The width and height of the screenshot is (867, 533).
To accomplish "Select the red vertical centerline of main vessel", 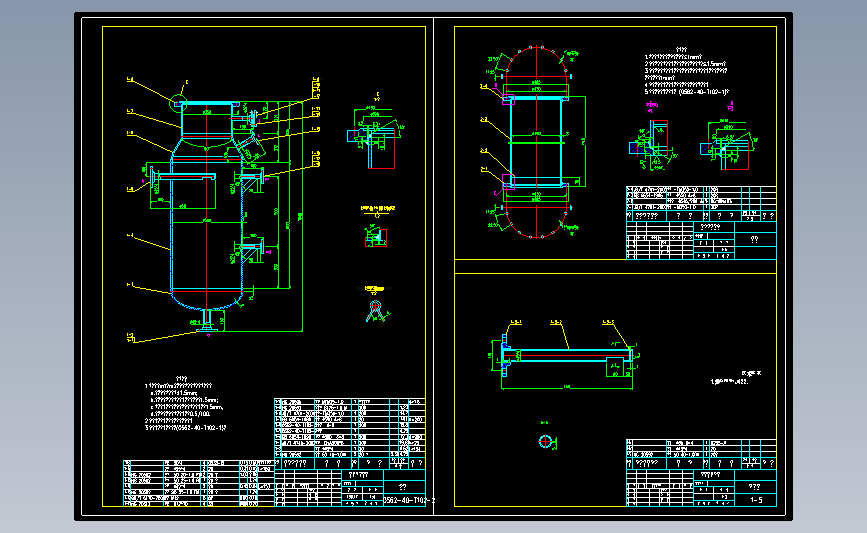I will pyautogui.click(x=207, y=218).
